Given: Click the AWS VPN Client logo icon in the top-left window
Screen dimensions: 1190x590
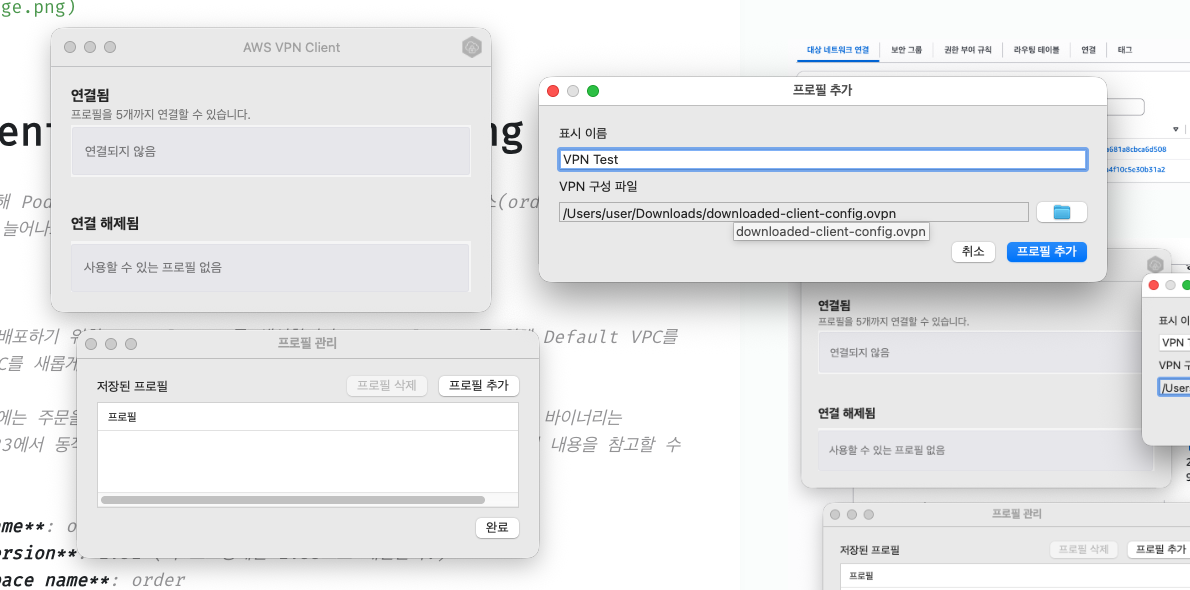Looking at the screenshot, I should click(x=471, y=47).
